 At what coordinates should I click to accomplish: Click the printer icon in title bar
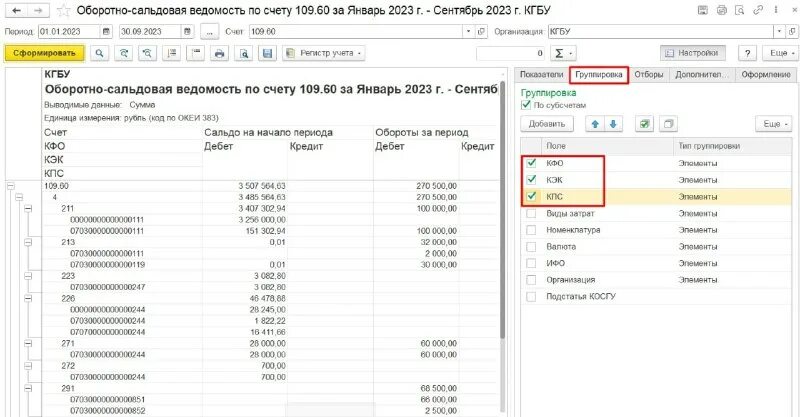[x=721, y=10]
